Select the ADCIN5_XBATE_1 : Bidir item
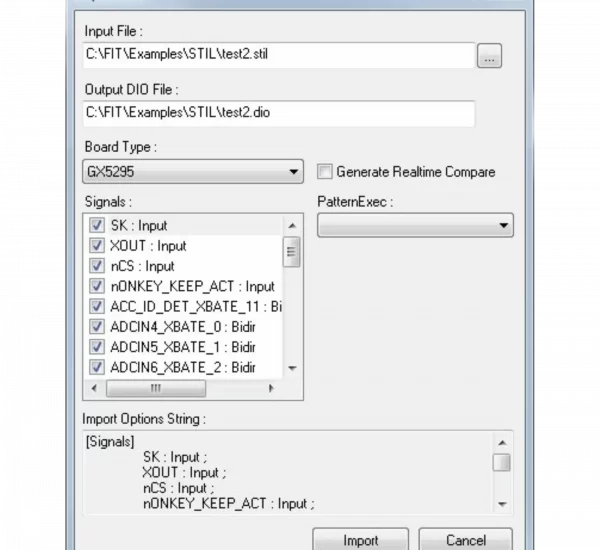Screen dimensions: 600x550 click(x=182, y=347)
